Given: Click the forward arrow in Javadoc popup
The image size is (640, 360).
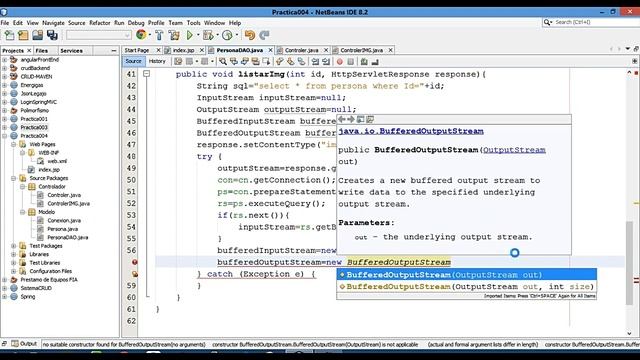Looking at the screenshot, I should point(351,119).
